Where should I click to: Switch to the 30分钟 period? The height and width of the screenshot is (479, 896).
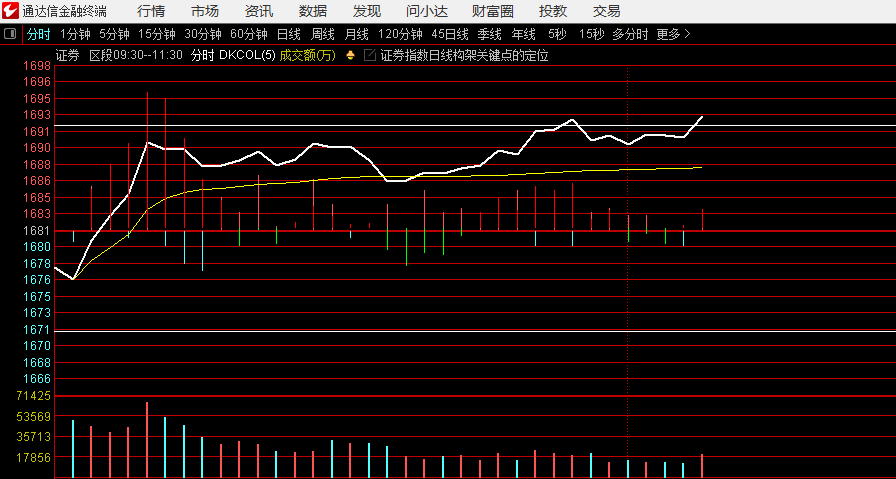click(x=203, y=34)
